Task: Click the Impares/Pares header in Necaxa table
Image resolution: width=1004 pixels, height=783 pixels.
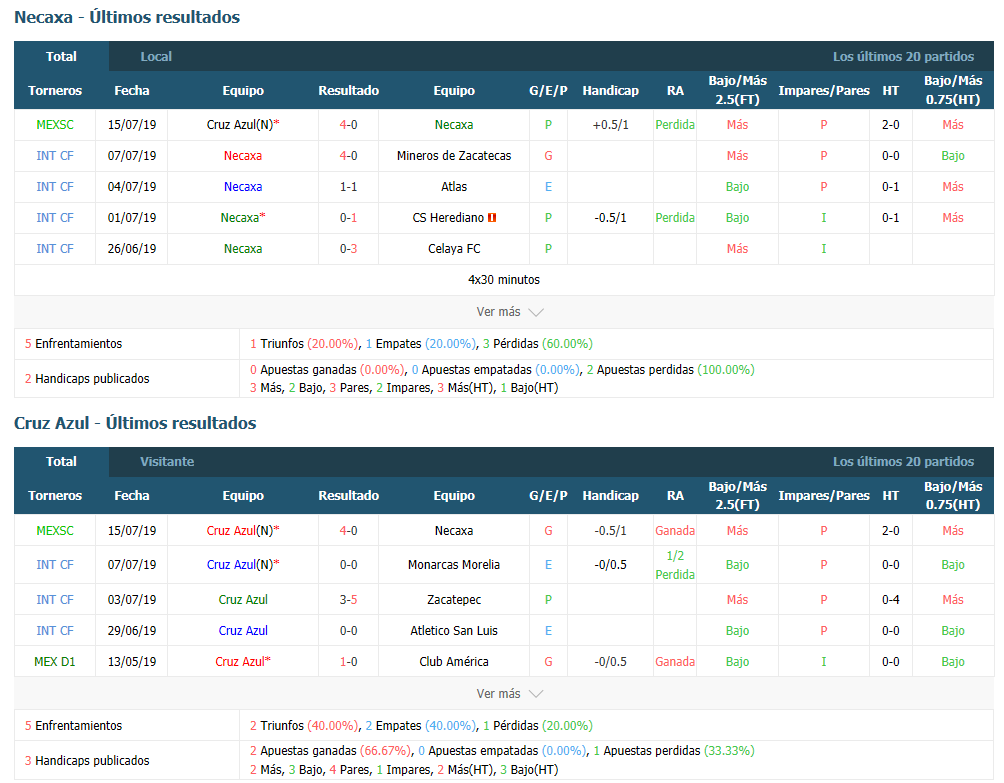Action: (x=824, y=90)
